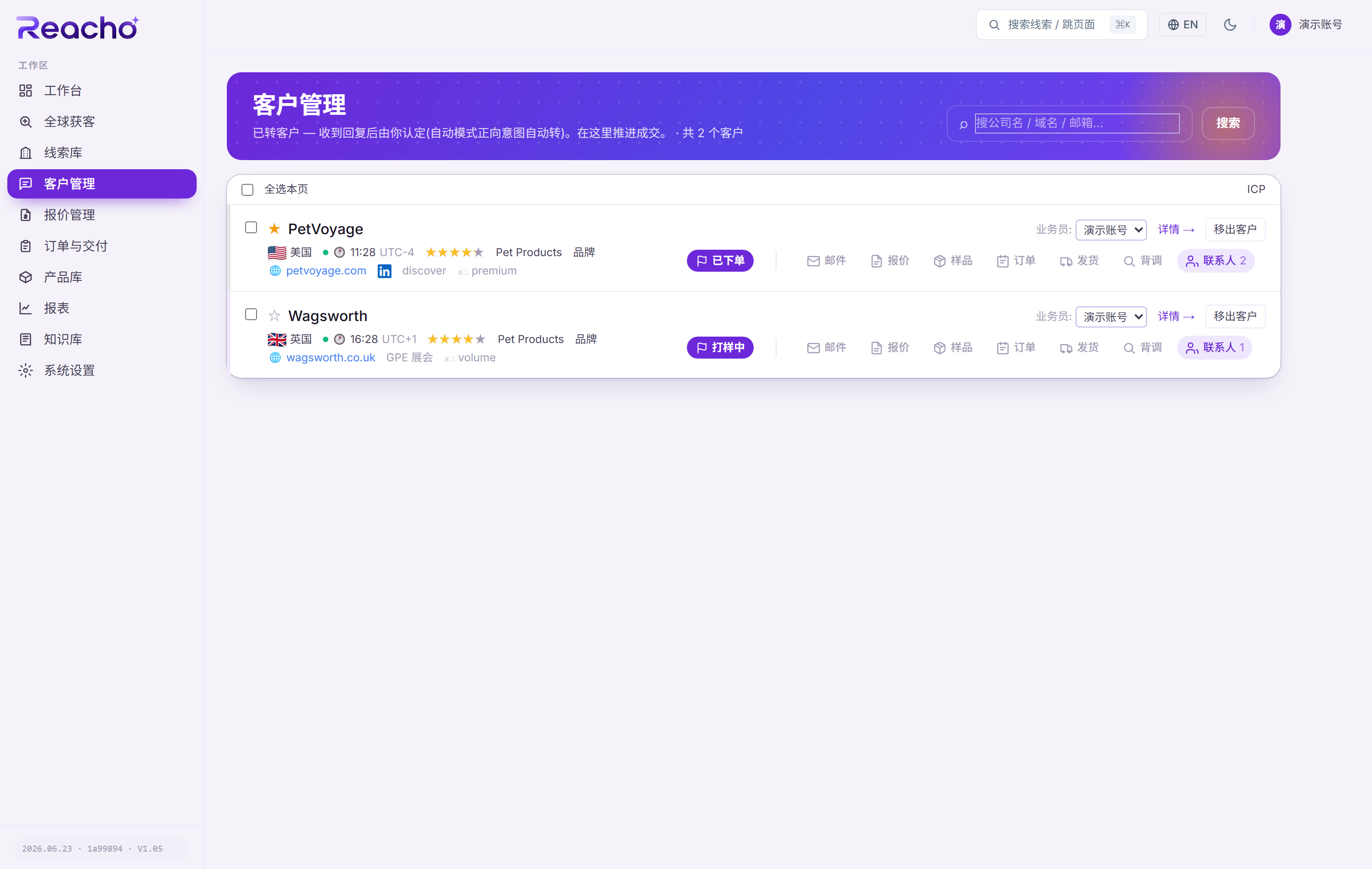
Task: Open 详情 link for PetVoyage
Action: point(1176,229)
